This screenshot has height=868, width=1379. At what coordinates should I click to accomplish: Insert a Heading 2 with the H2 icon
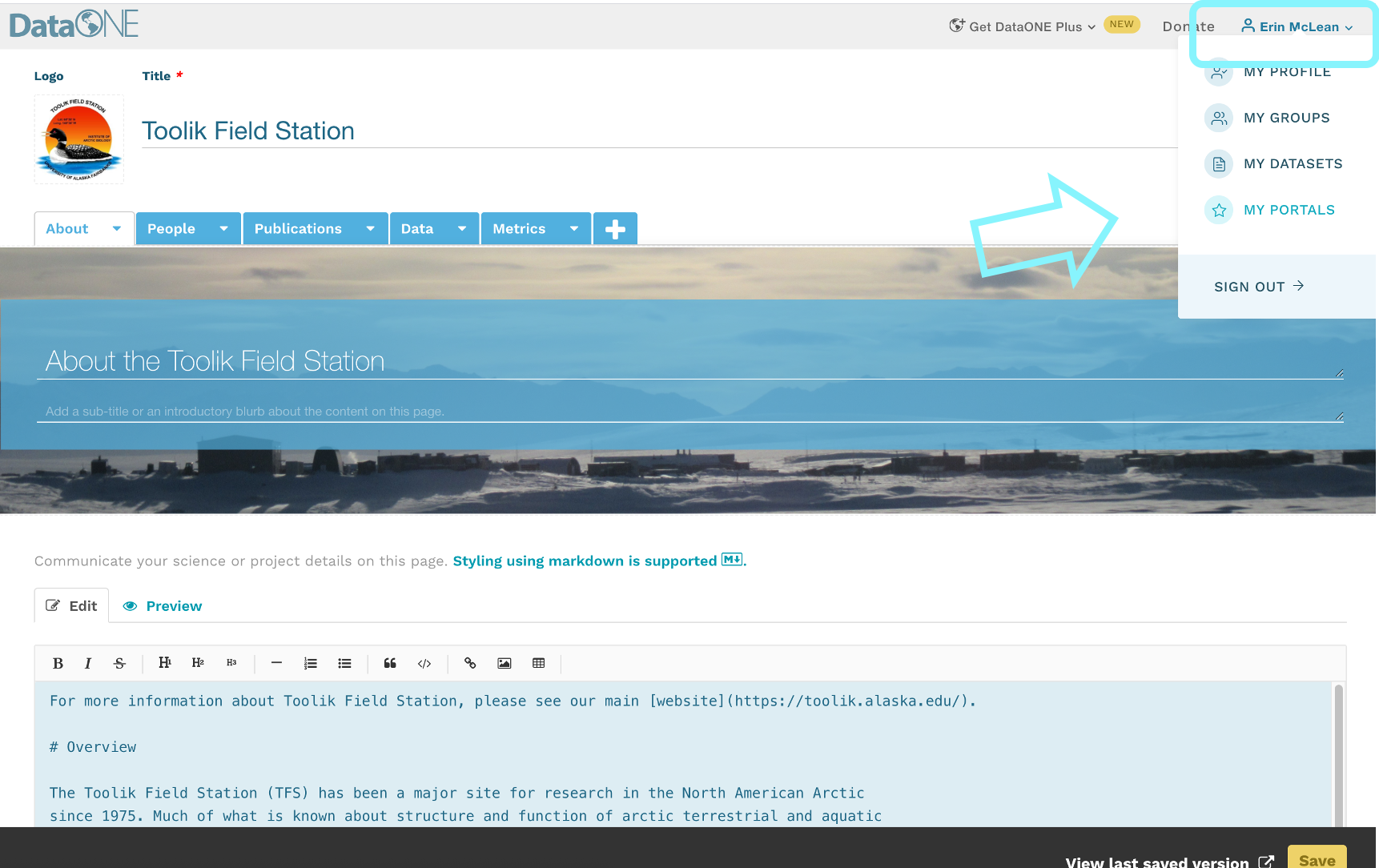point(198,663)
